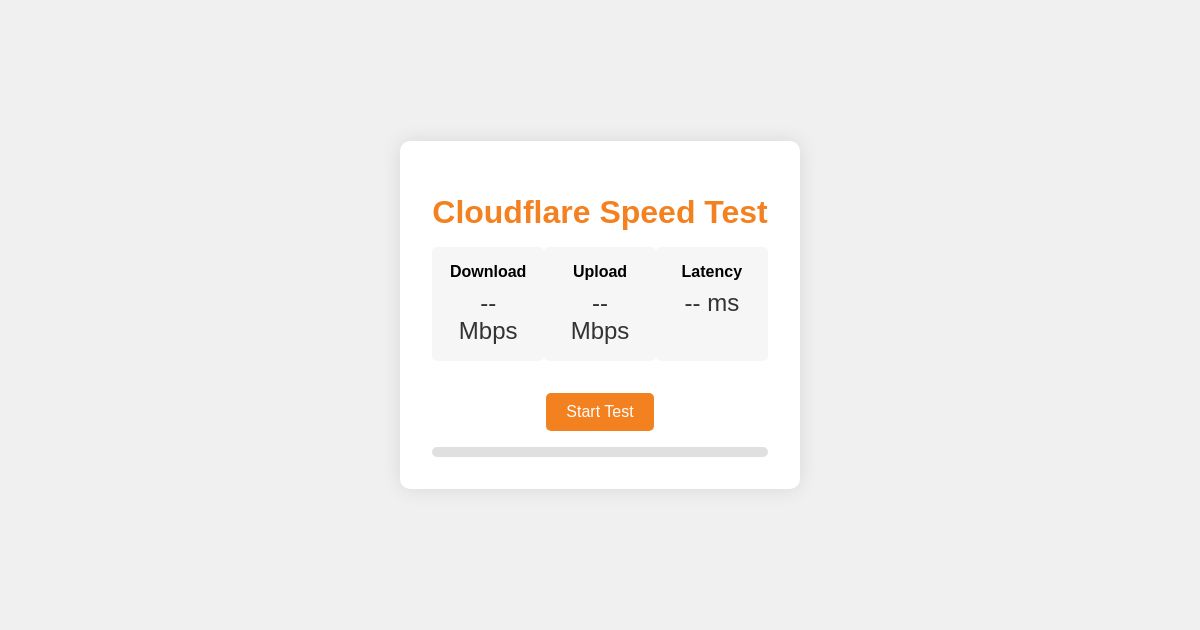Click the Mbps text under Upload
The width and height of the screenshot is (1200, 630).
[x=600, y=331]
